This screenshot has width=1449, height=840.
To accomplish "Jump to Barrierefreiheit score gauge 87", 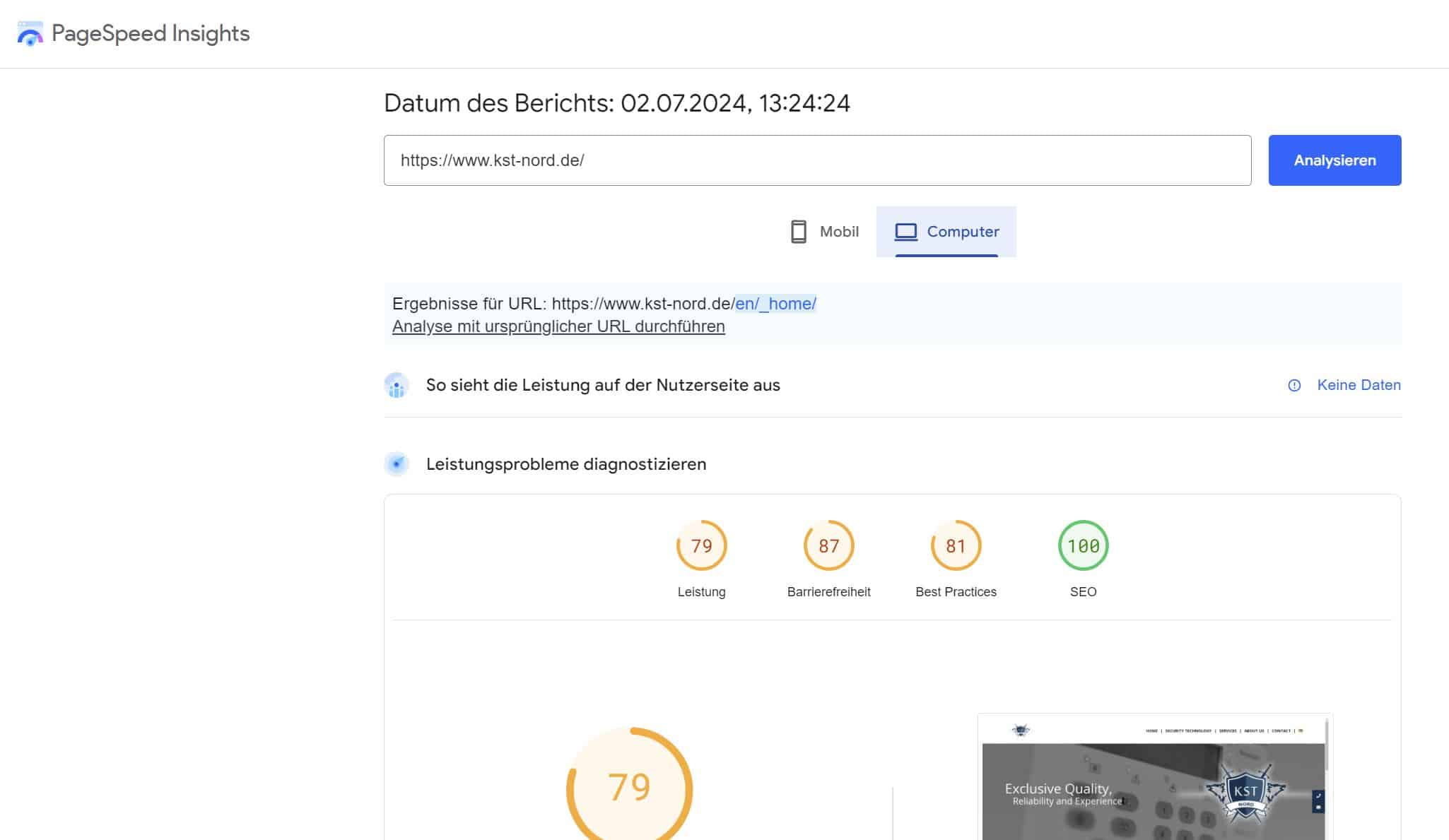I will pos(828,545).
